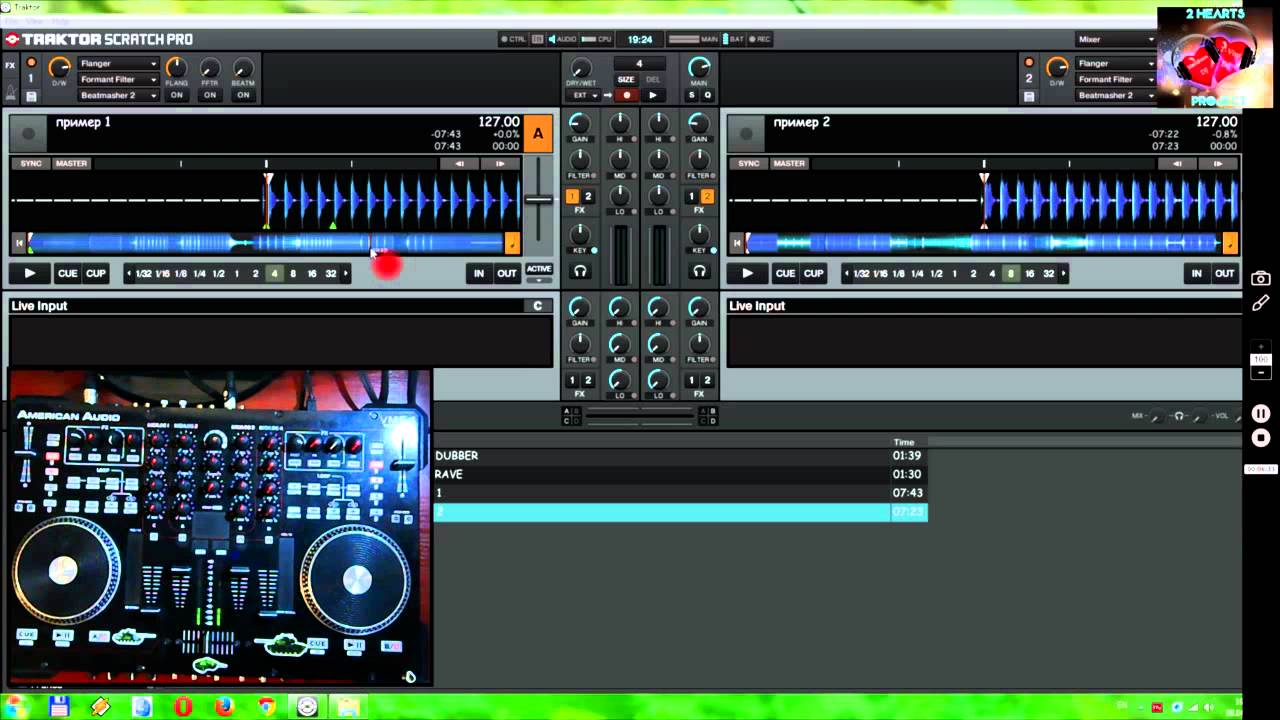Click the screen-capture camera icon
Screen dimensions: 1280x720
pyautogui.click(x=1261, y=278)
